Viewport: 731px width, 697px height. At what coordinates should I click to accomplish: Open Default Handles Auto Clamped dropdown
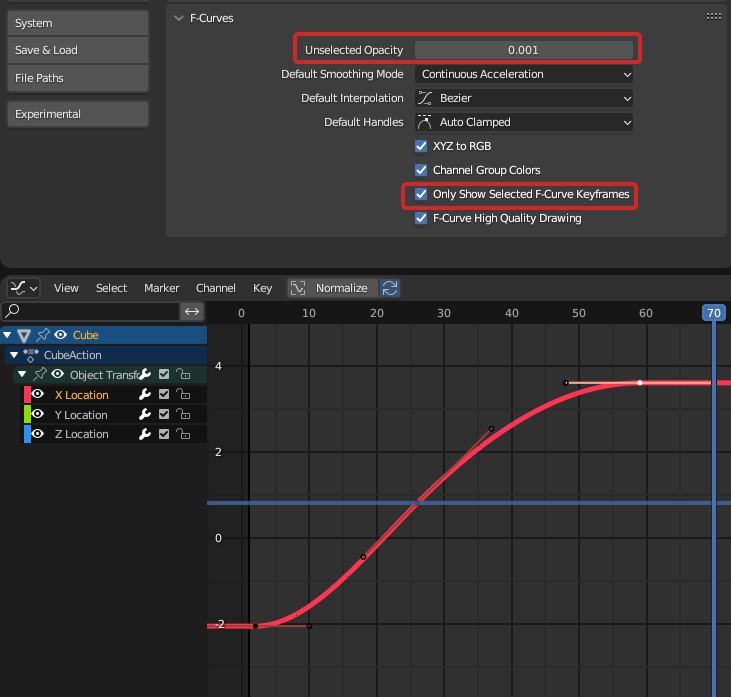[524, 122]
